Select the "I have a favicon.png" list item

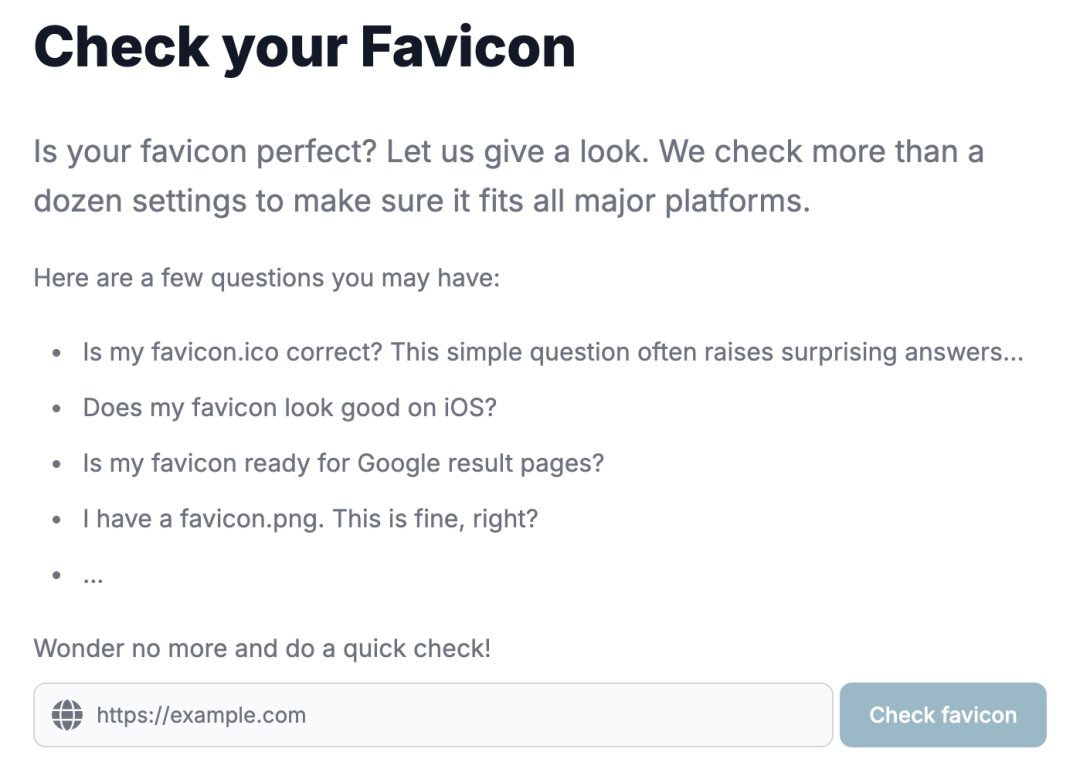point(310,518)
